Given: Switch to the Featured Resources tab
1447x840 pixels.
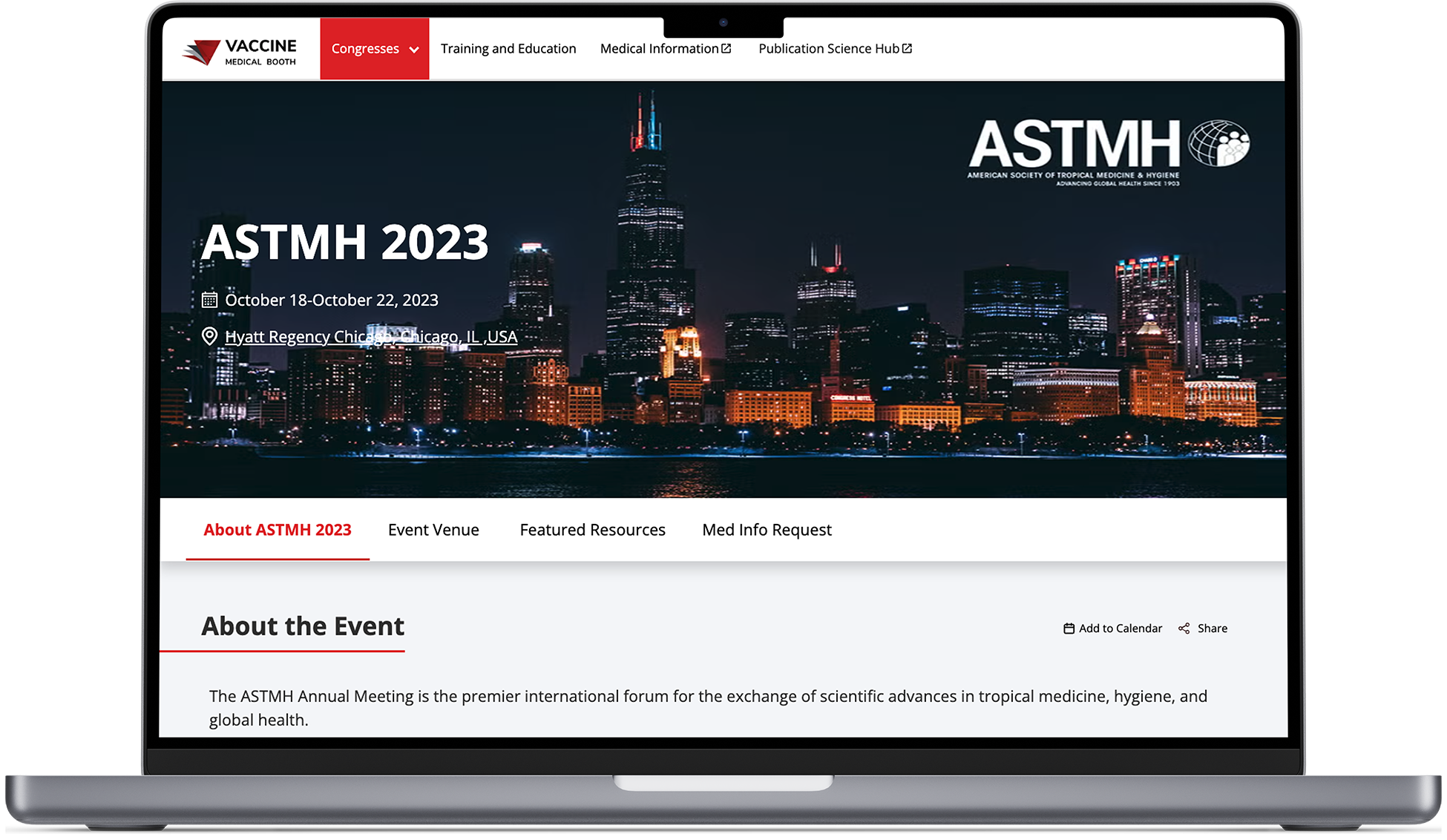Looking at the screenshot, I should click(592, 530).
